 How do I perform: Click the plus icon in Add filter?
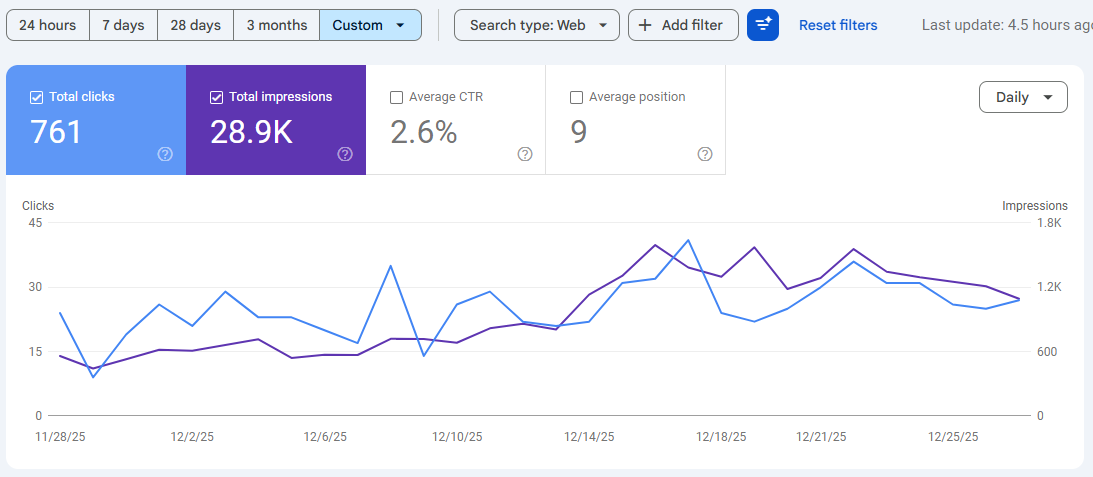(x=645, y=25)
